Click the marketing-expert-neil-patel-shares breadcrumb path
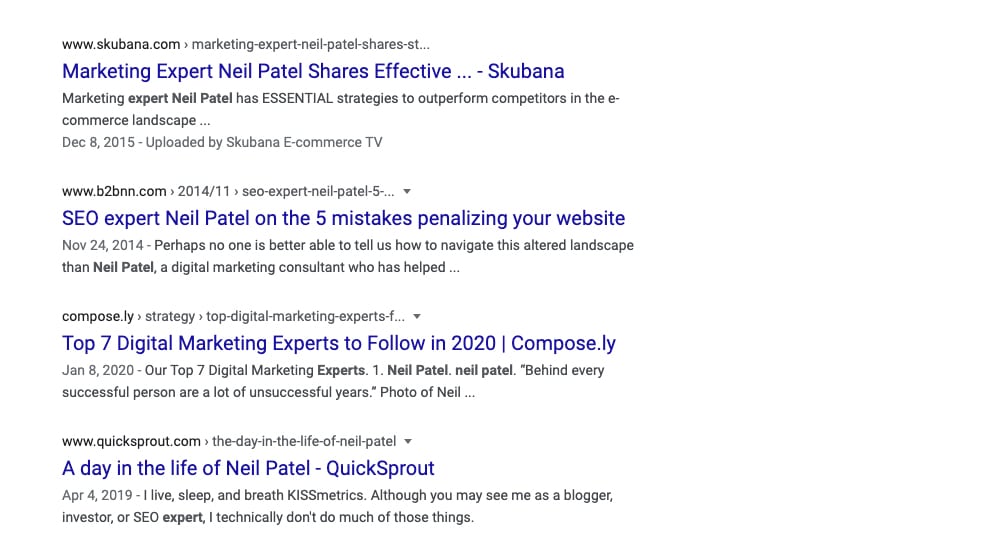This screenshot has width=1000, height=560. [311, 45]
